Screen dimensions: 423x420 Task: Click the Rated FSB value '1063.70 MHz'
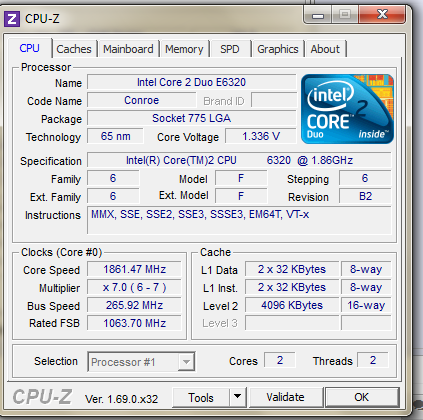134,323
